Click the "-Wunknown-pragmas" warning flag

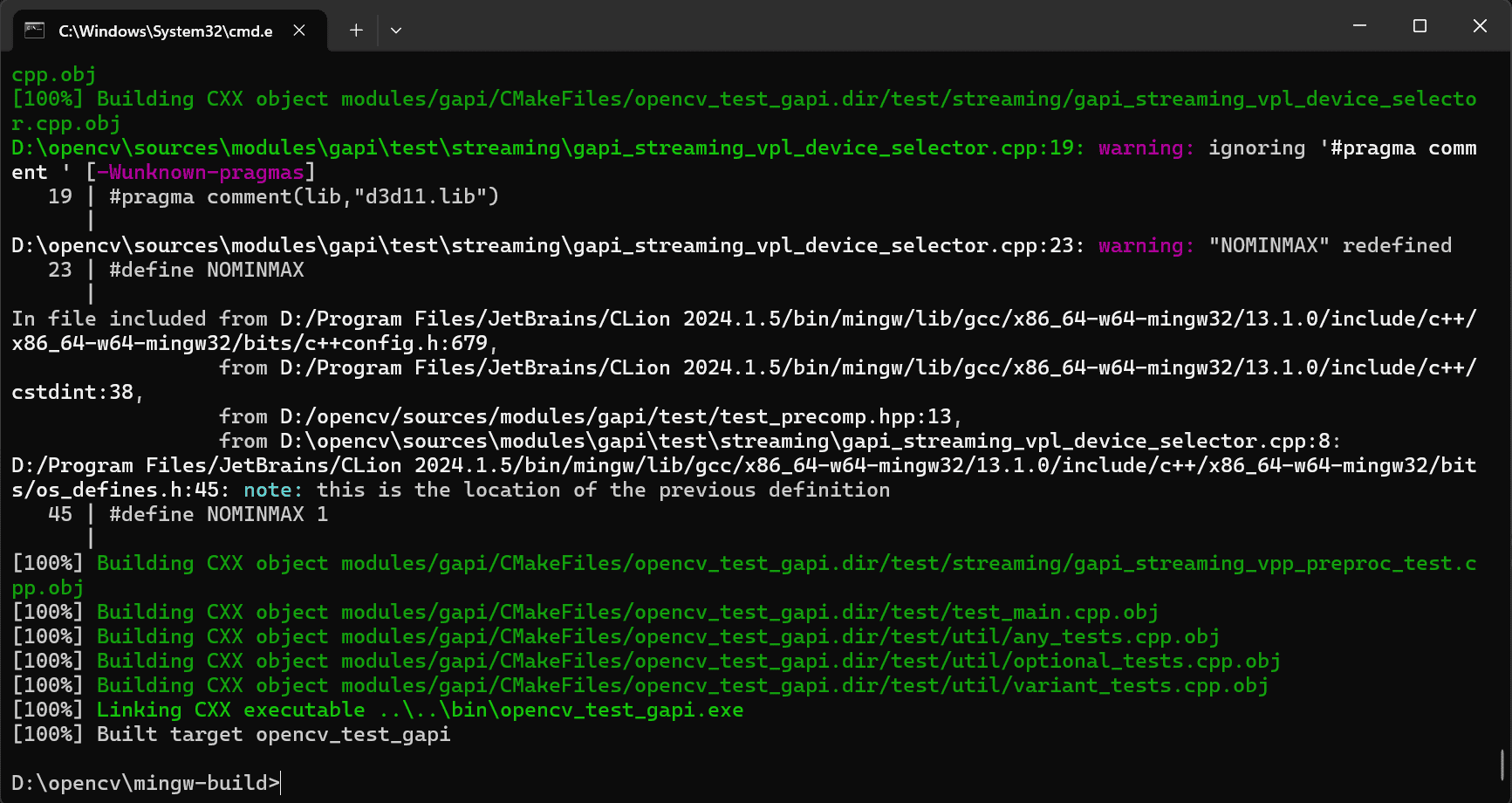[201, 172]
